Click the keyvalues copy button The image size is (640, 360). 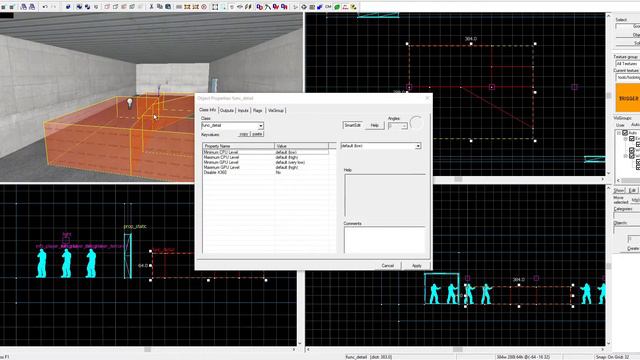pyautogui.click(x=244, y=134)
